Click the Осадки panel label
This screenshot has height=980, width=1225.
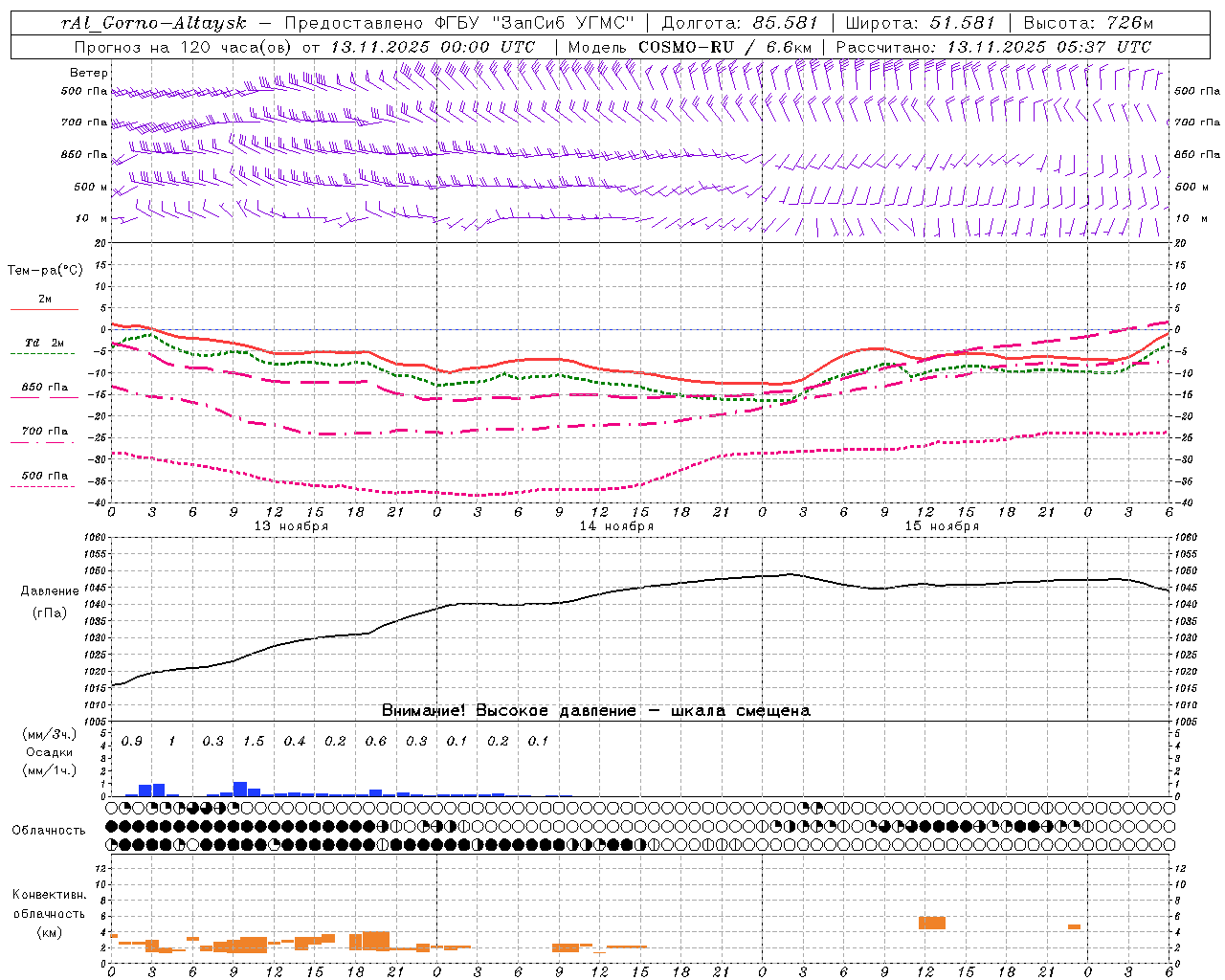pos(49,752)
